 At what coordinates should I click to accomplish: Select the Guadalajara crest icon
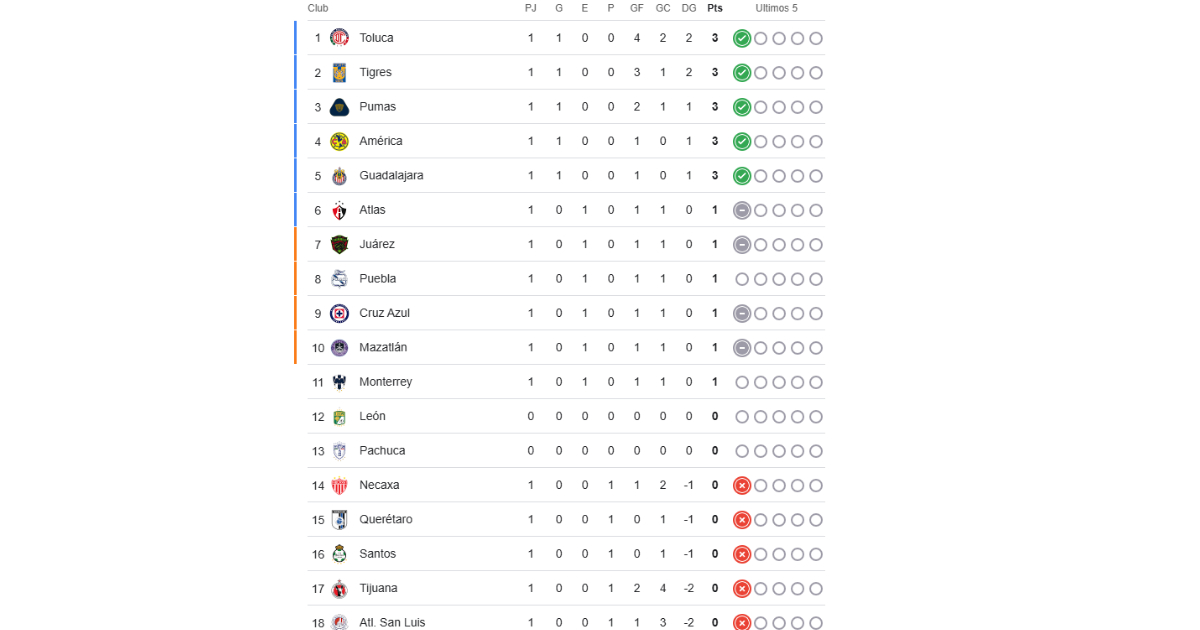point(339,176)
